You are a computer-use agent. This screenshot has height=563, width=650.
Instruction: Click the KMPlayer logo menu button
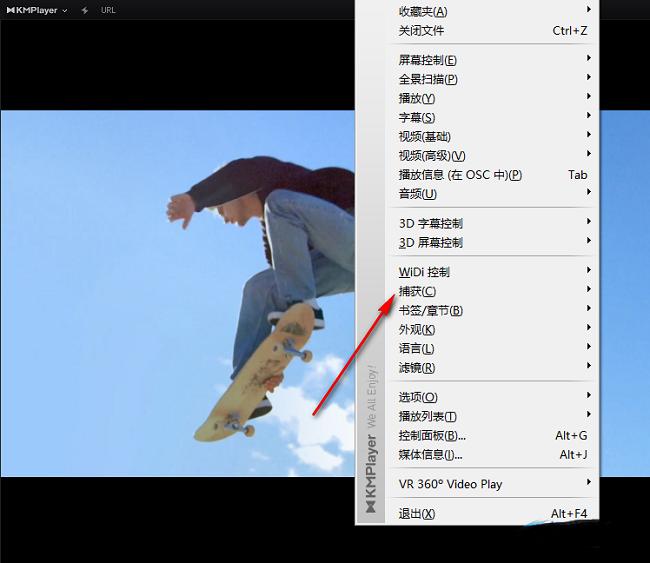pos(36,10)
